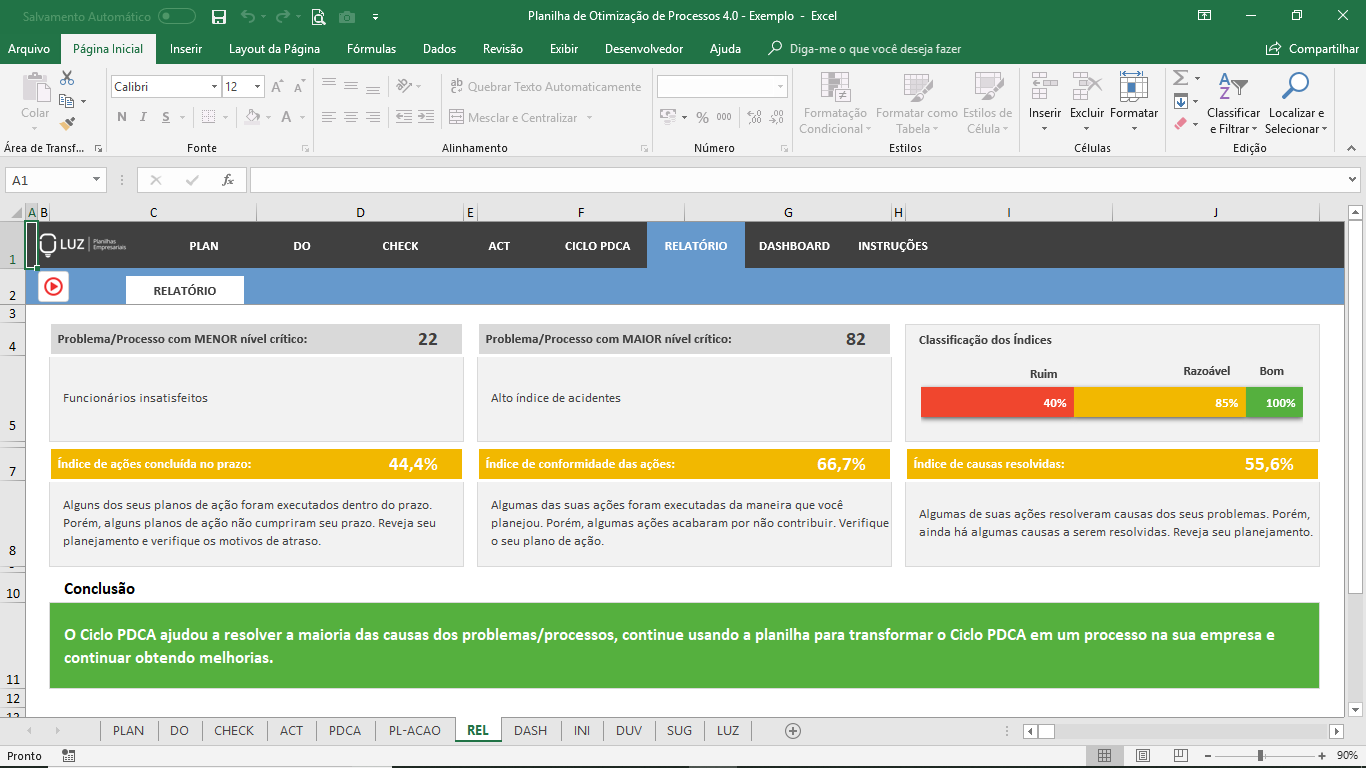Click the 90% zoom level indicator

click(x=1345, y=756)
